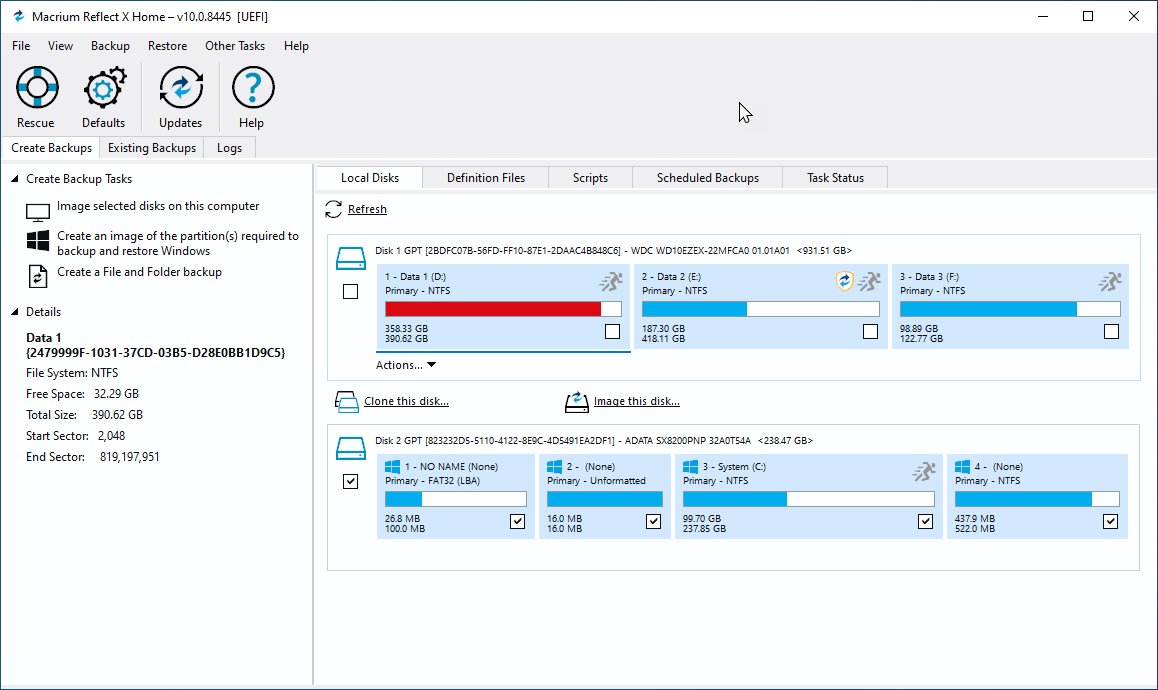This screenshot has width=1158, height=690.
Task: Click the Windows icon for Windows image backup
Action: point(38,241)
